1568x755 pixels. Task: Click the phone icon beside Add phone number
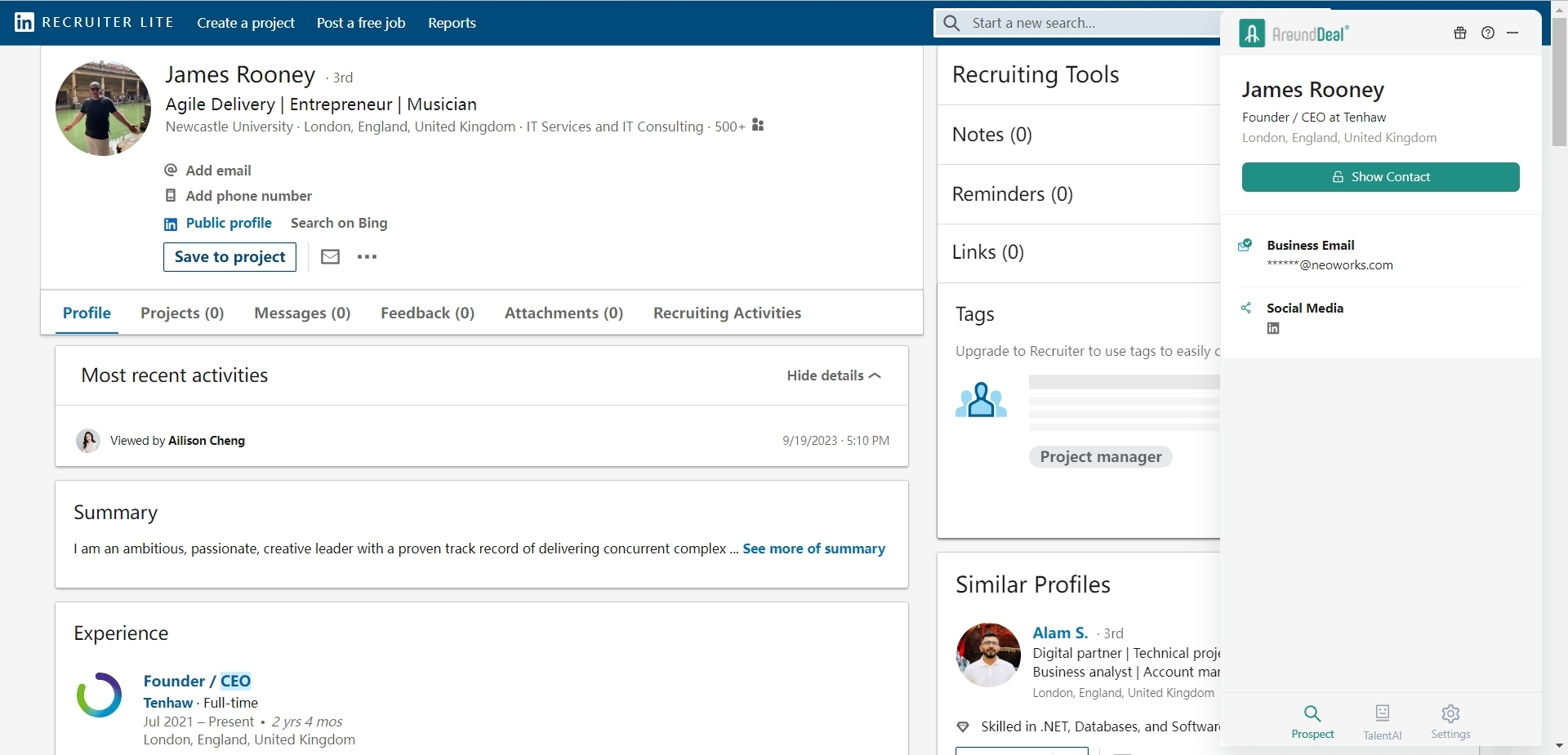[x=171, y=195]
